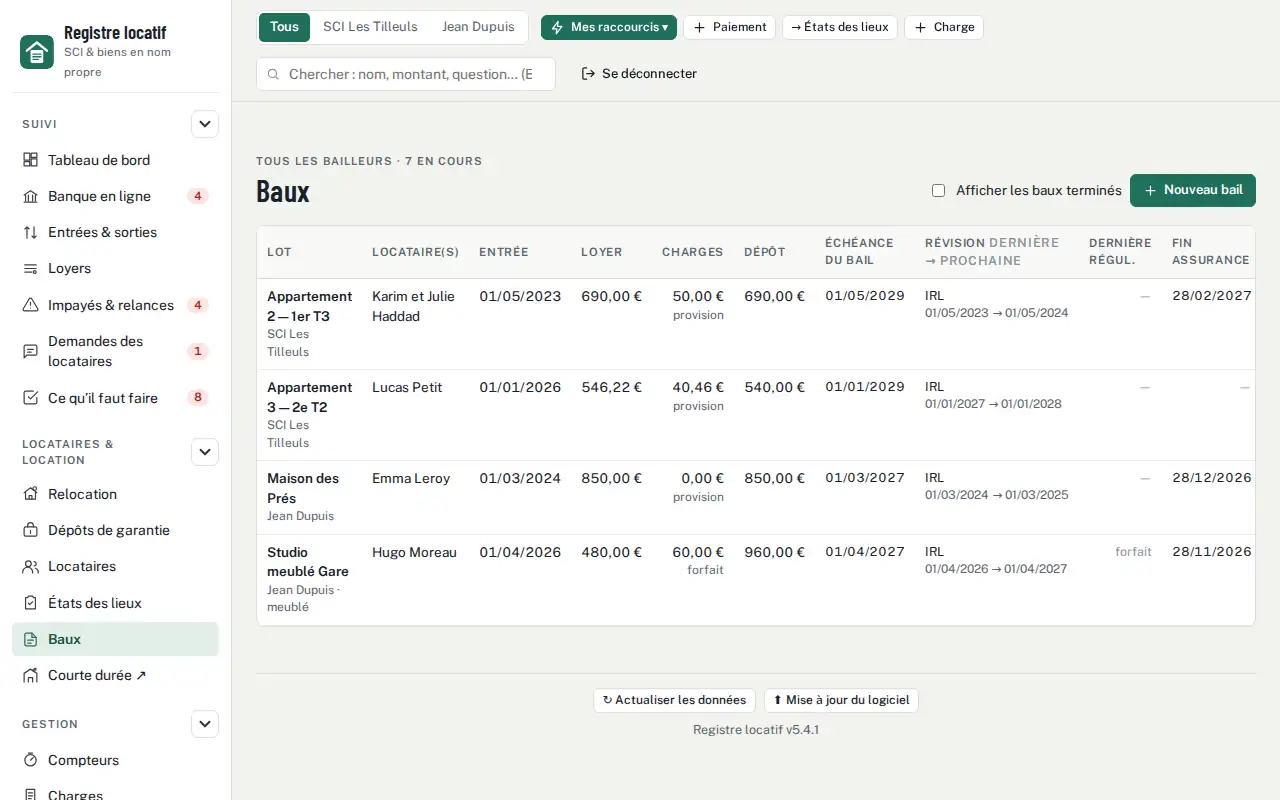Click lot name Appartement 2 — 1er T3
The width and height of the screenshot is (1280, 800).
pos(310,306)
